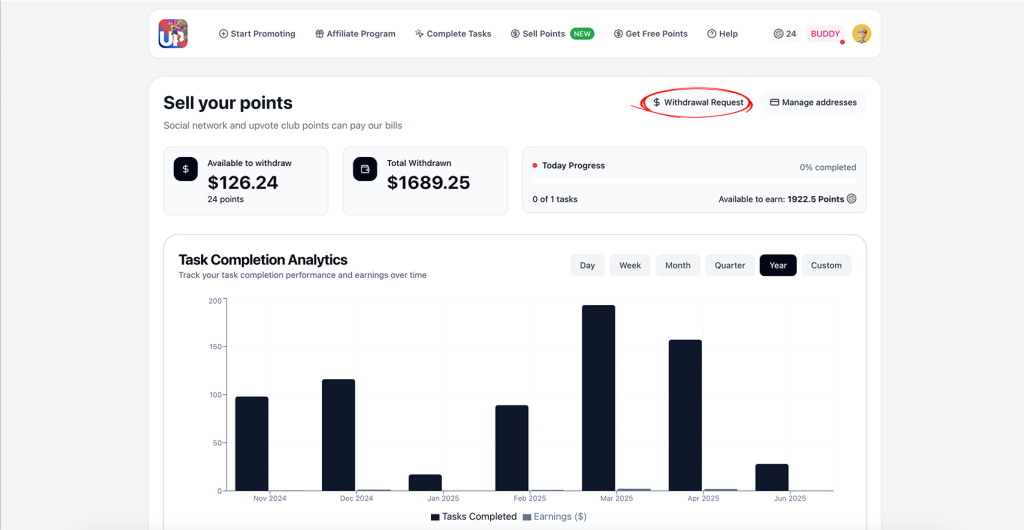
Task: Open the Custom date range option
Action: [826, 265]
